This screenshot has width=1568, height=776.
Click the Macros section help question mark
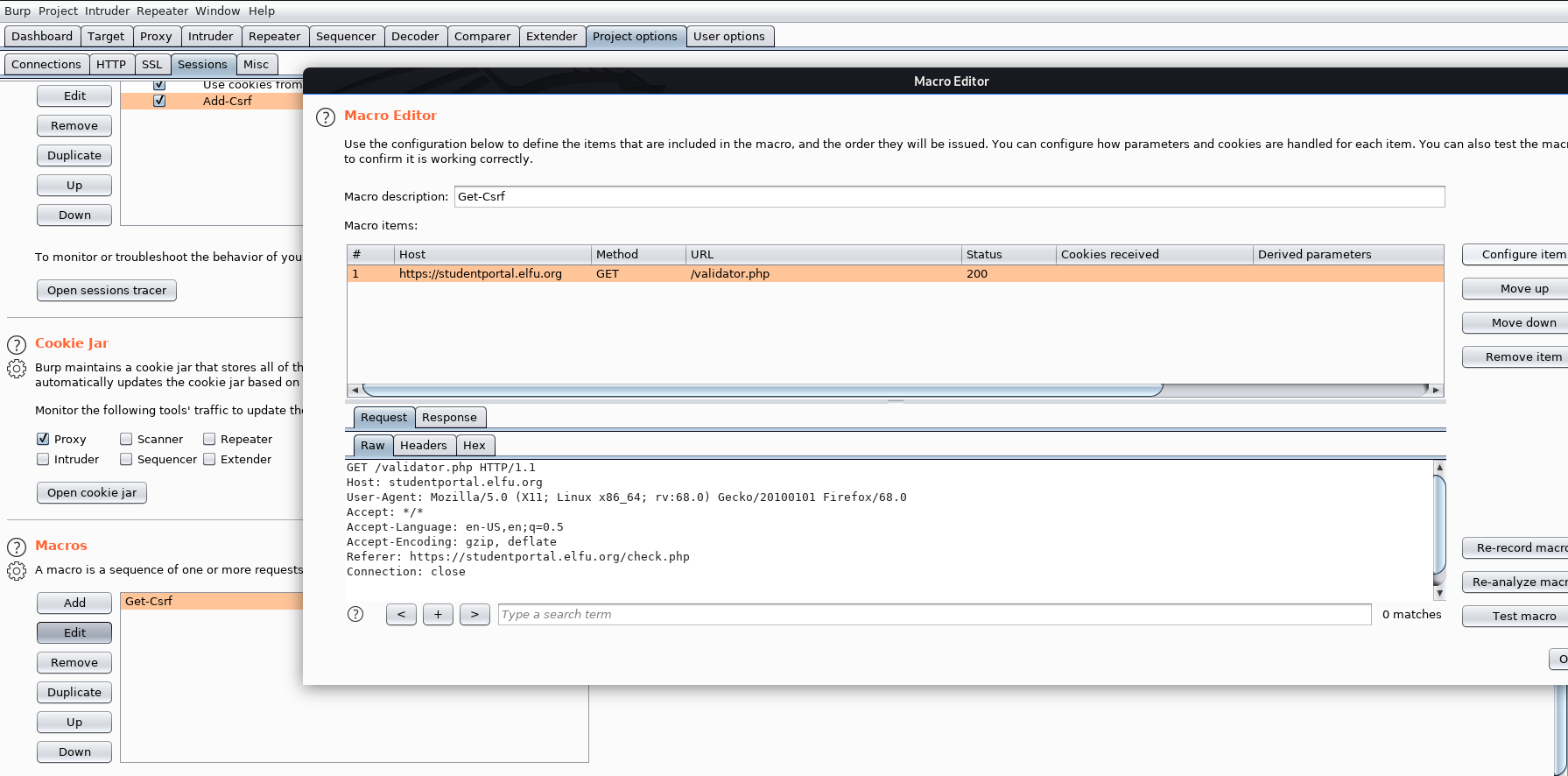[x=17, y=547]
